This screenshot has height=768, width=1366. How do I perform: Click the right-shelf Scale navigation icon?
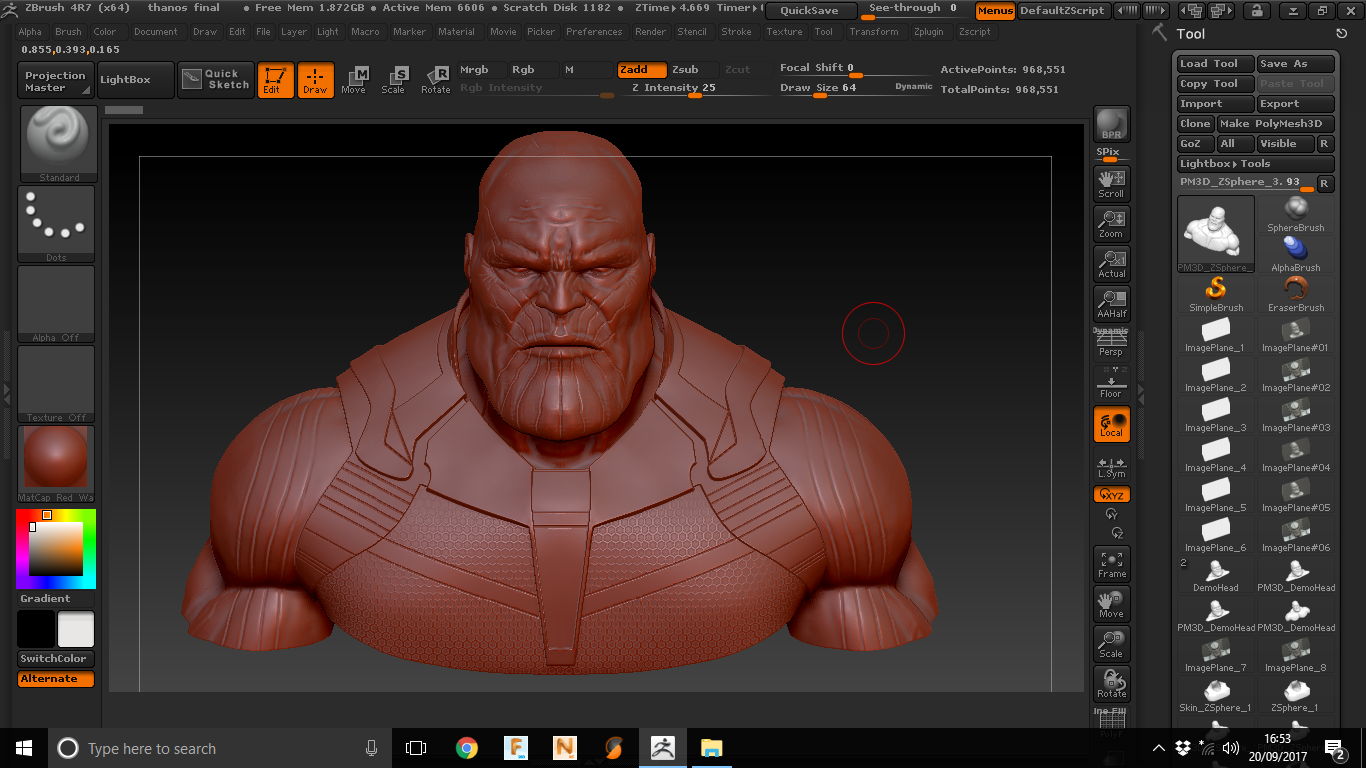(1111, 644)
